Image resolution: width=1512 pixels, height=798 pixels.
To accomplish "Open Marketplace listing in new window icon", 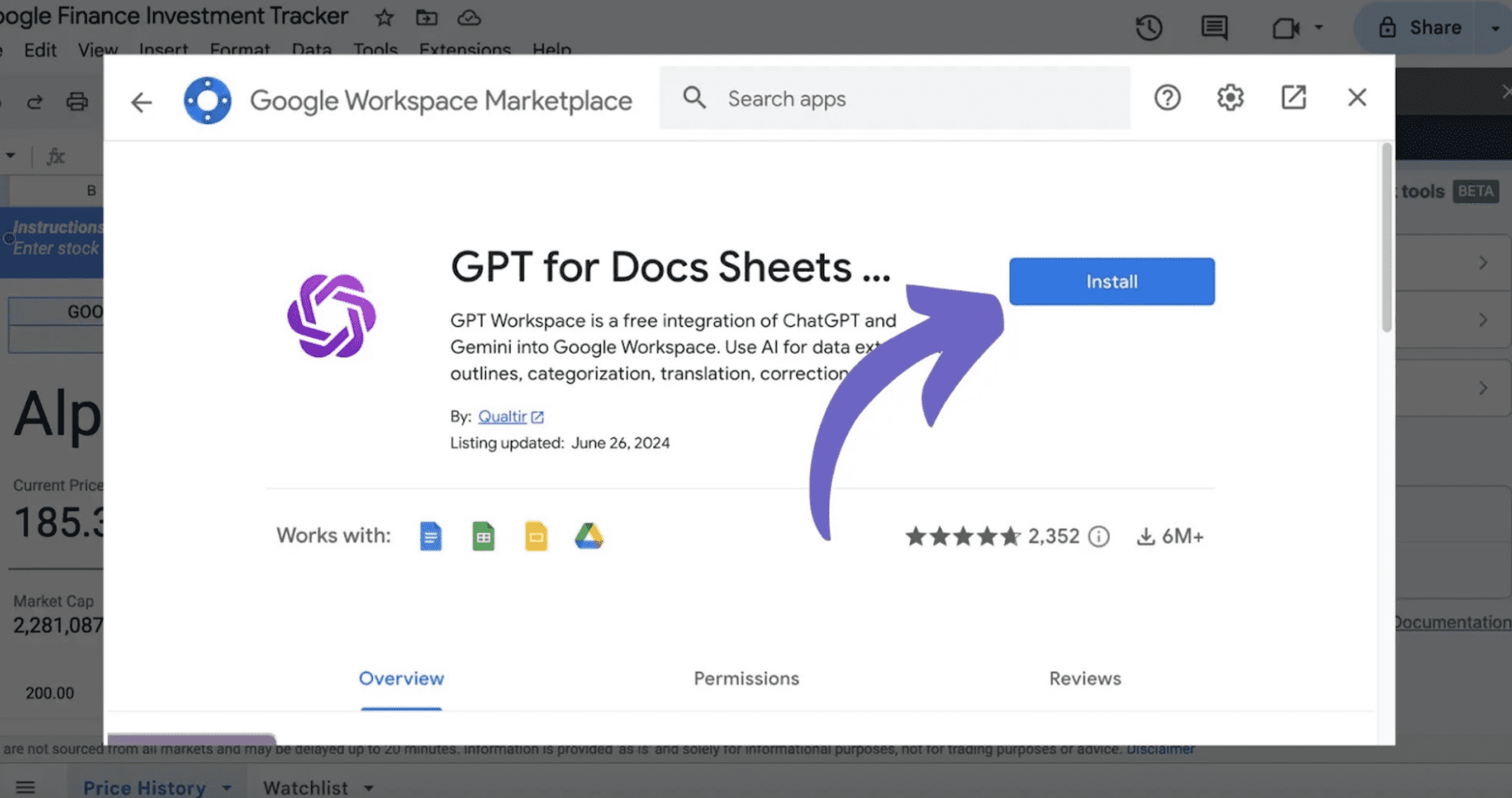I will pyautogui.click(x=1294, y=97).
